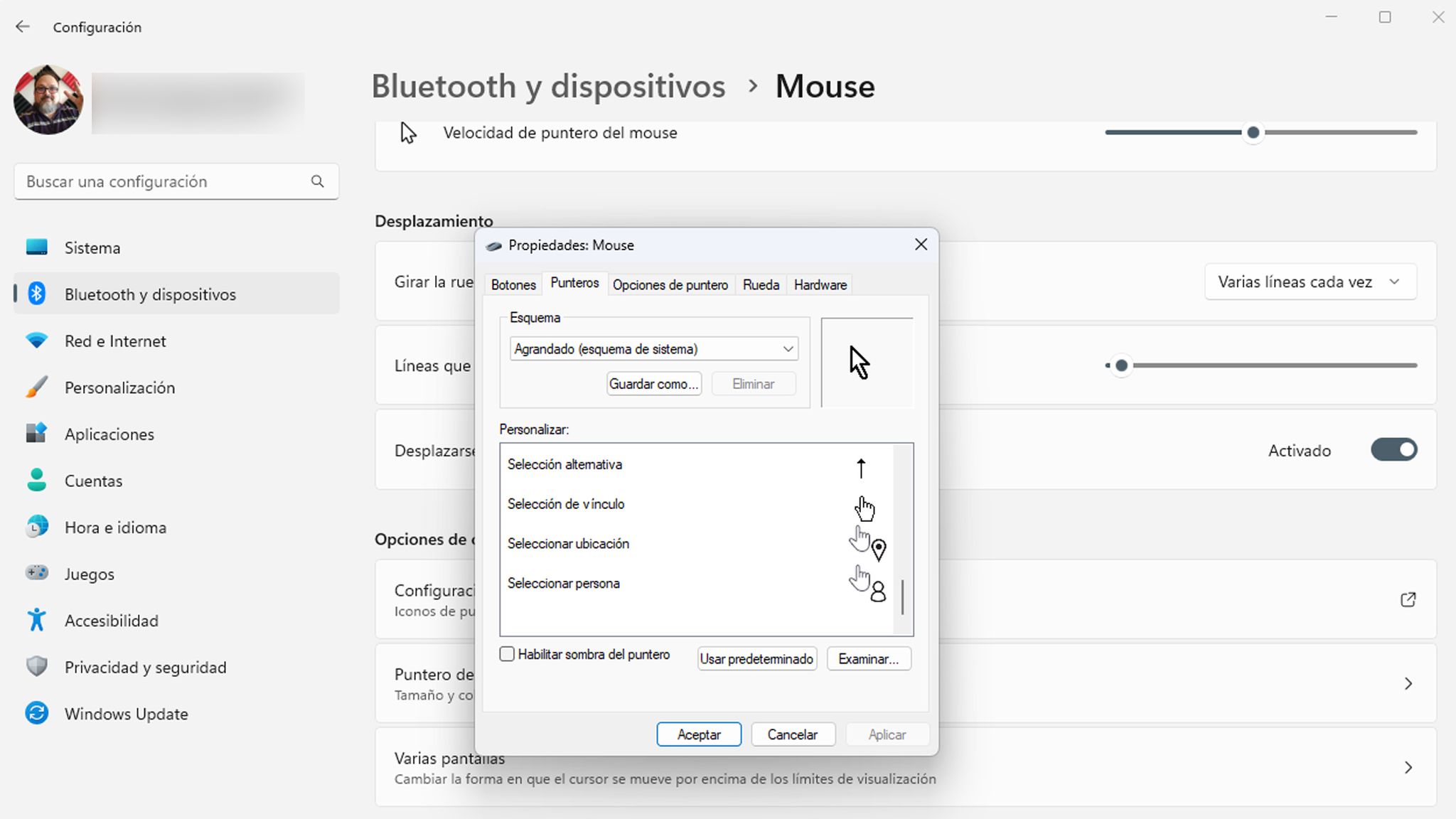Screen dimensions: 1456x819
Task: Open Accesibilidad settings
Action: [x=112, y=620]
